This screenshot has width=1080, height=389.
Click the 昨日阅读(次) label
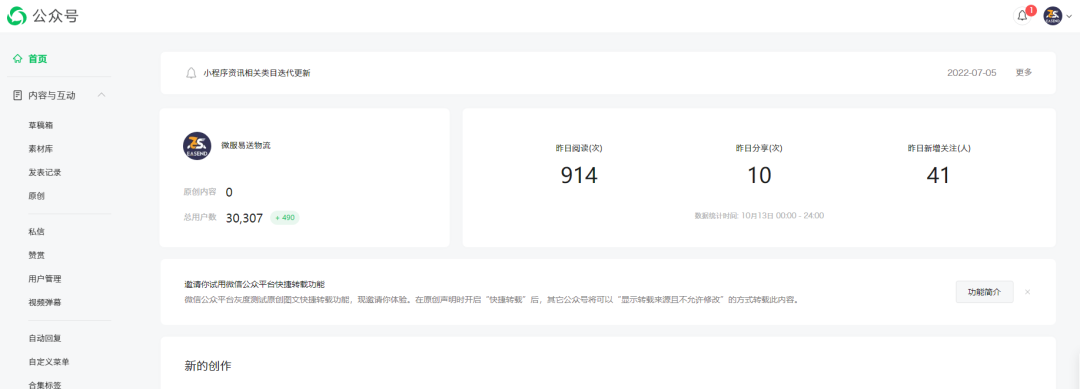pos(579,148)
